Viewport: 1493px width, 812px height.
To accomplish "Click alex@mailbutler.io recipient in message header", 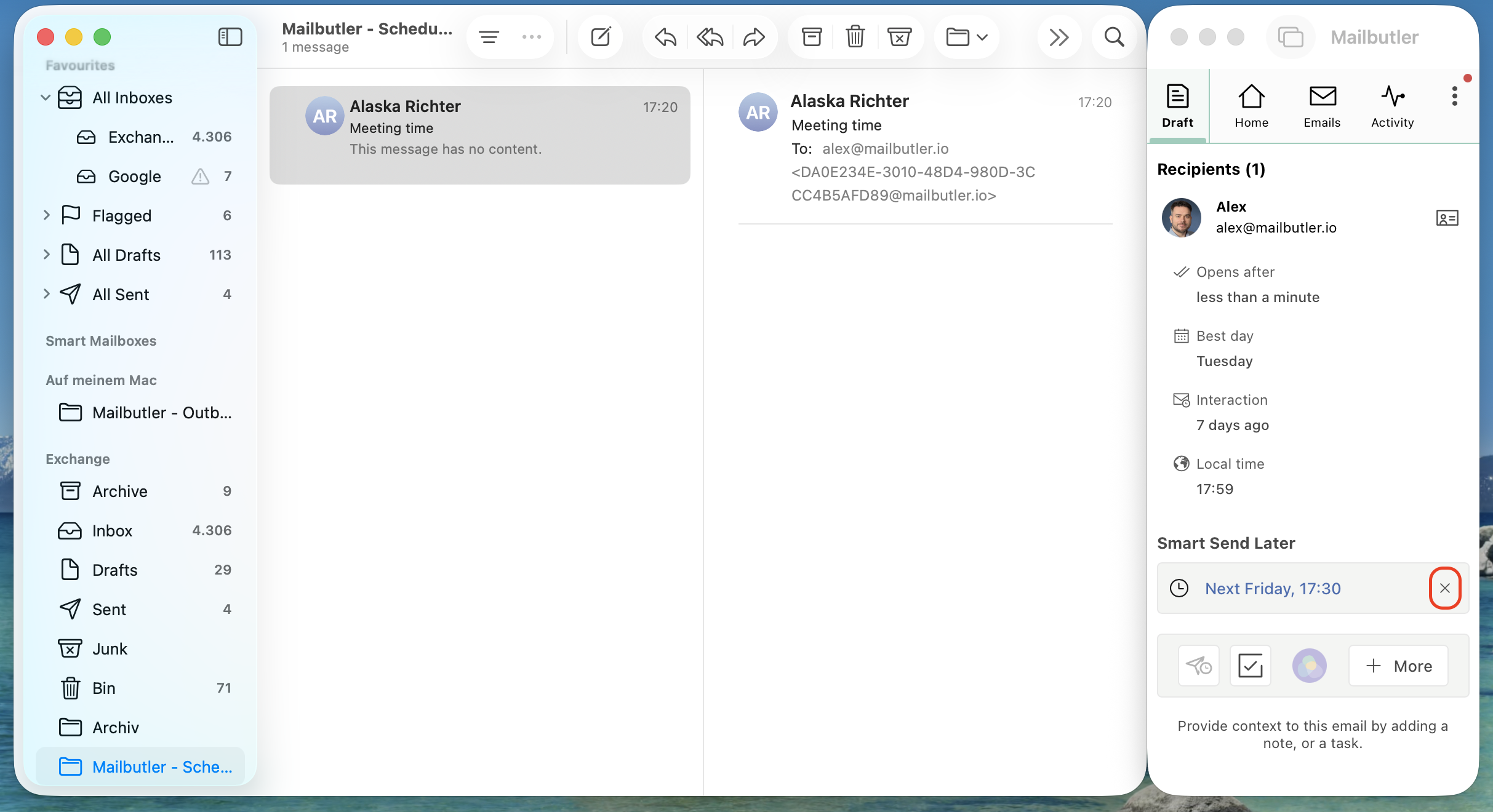I will (885, 149).
